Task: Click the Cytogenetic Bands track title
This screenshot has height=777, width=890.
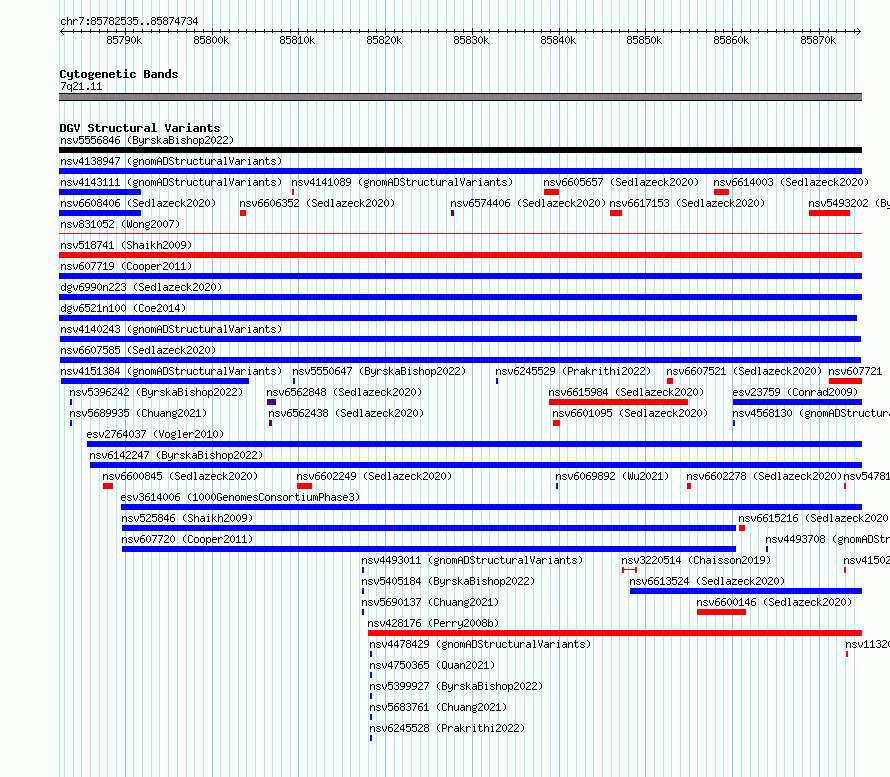Action: [119, 74]
